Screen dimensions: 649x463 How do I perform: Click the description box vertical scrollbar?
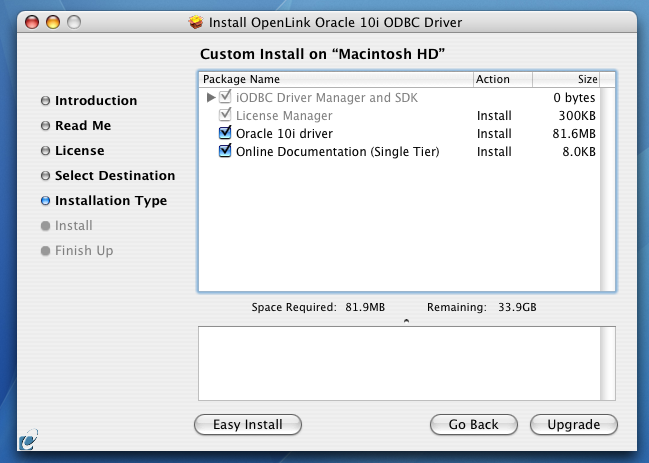tap(608, 363)
